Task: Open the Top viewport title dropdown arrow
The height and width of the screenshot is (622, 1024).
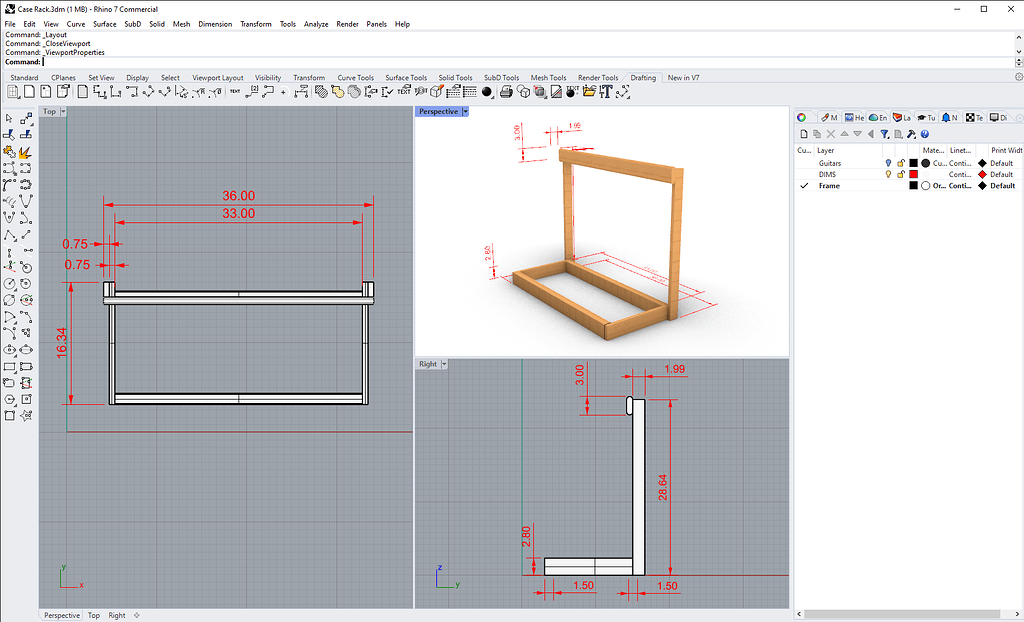Action: point(64,112)
